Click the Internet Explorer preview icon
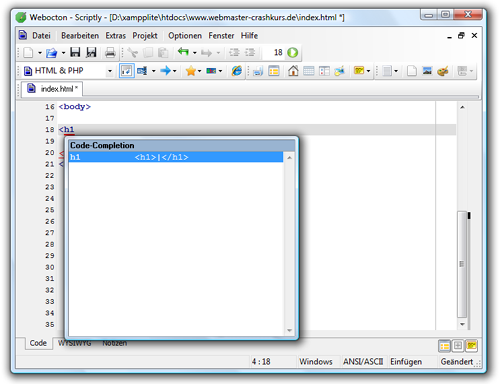This screenshot has height=384, width=500. pos(237,71)
